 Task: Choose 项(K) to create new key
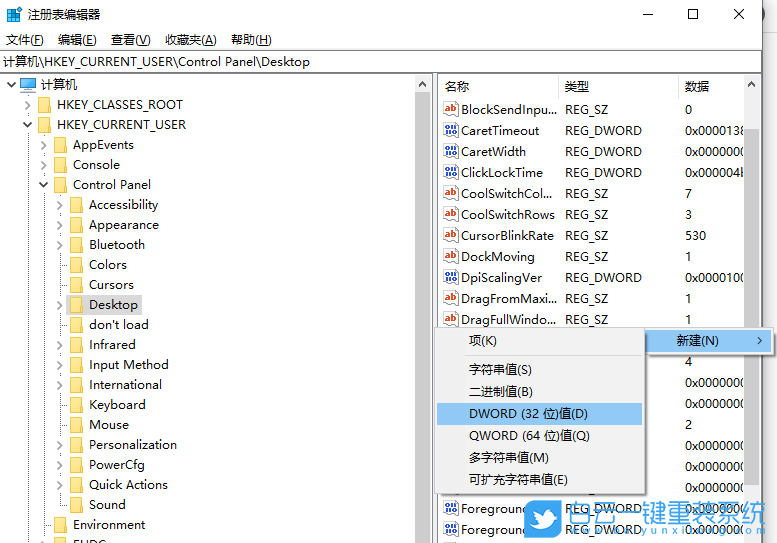pos(539,341)
